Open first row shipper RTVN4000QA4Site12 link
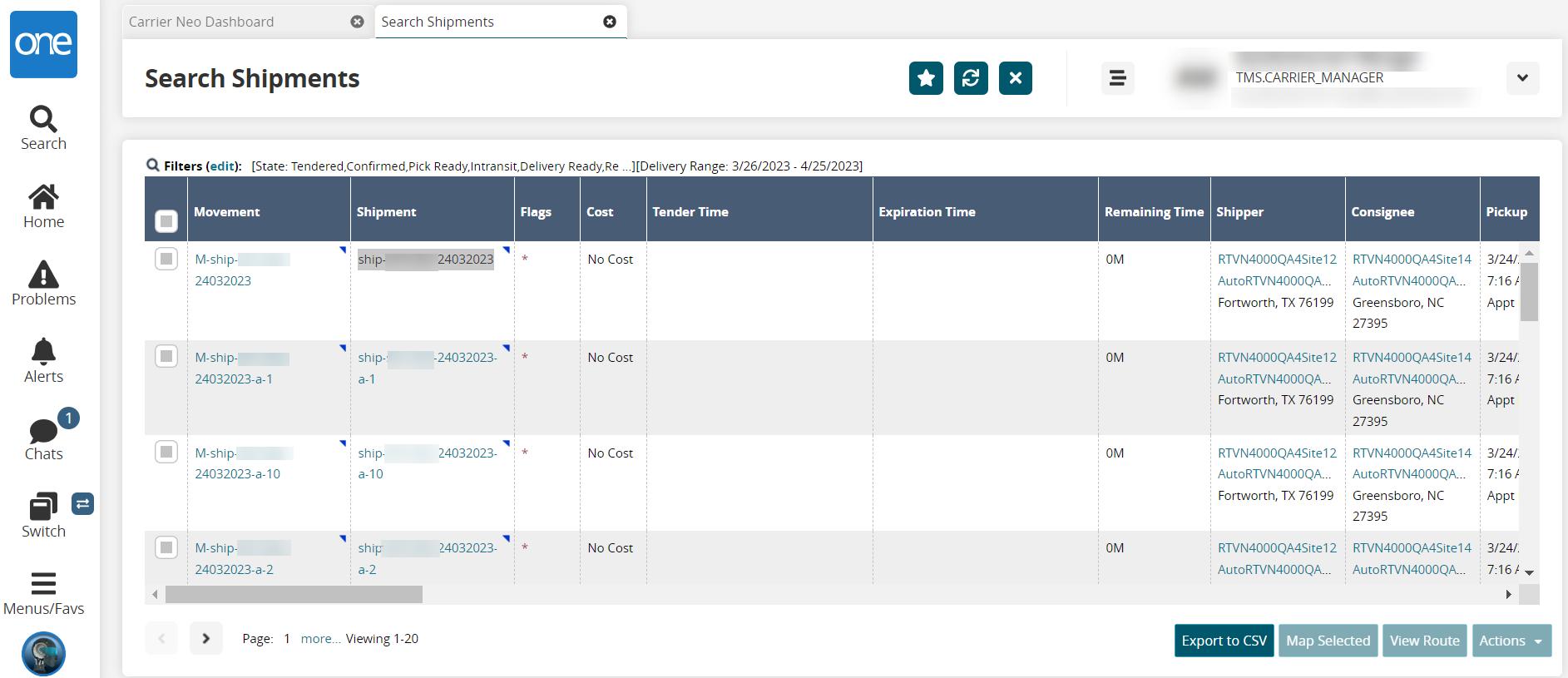1568x678 pixels. 1277,259
